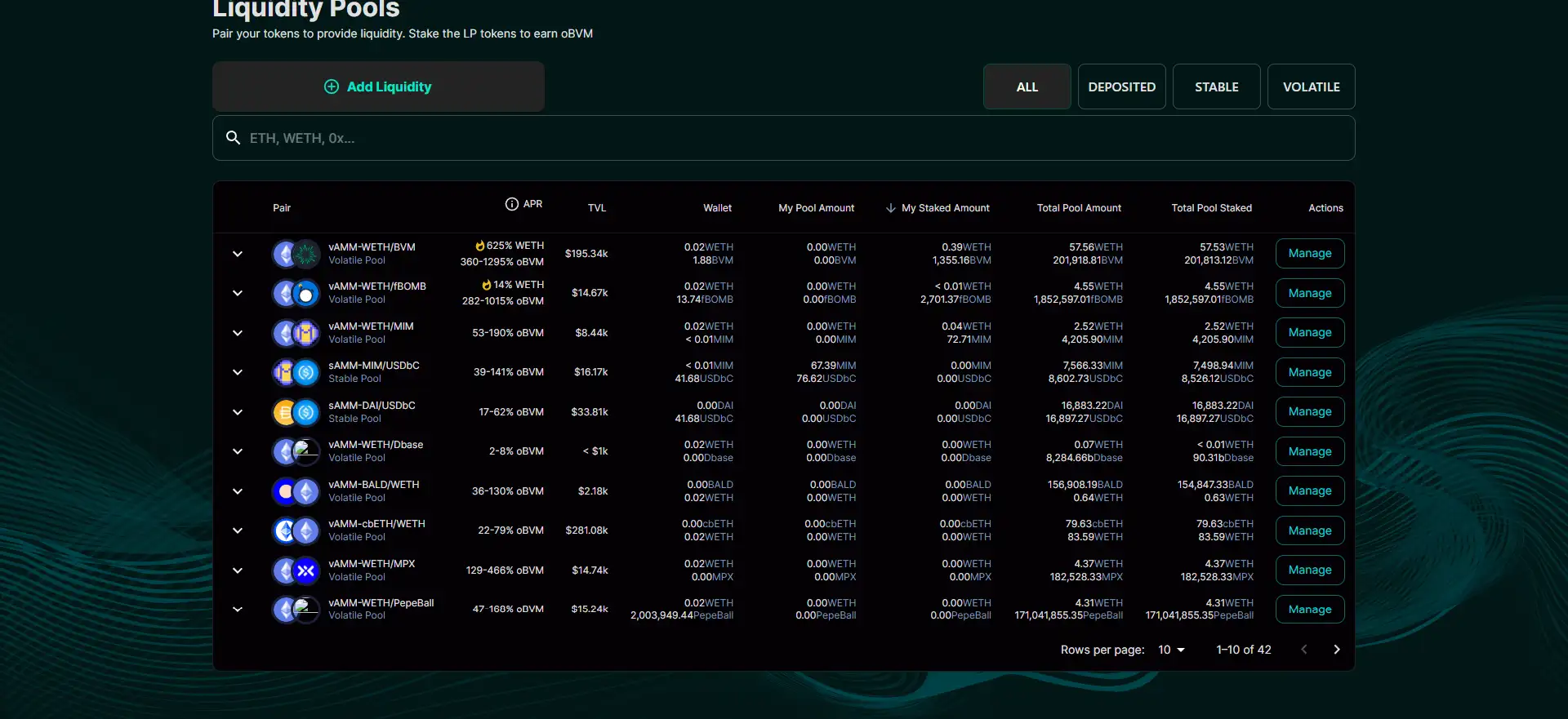Viewport: 1568px width, 719px height.
Task: Switch to the STABLE pools filter
Action: 1216,87
